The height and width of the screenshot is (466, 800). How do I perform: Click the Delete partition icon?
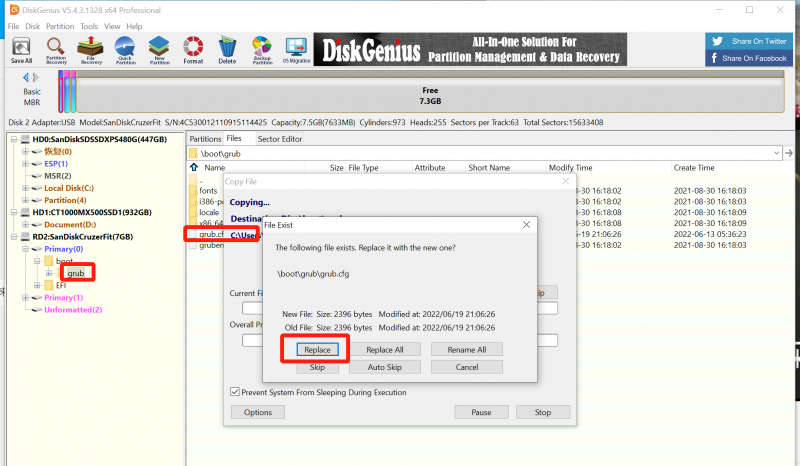(x=227, y=50)
